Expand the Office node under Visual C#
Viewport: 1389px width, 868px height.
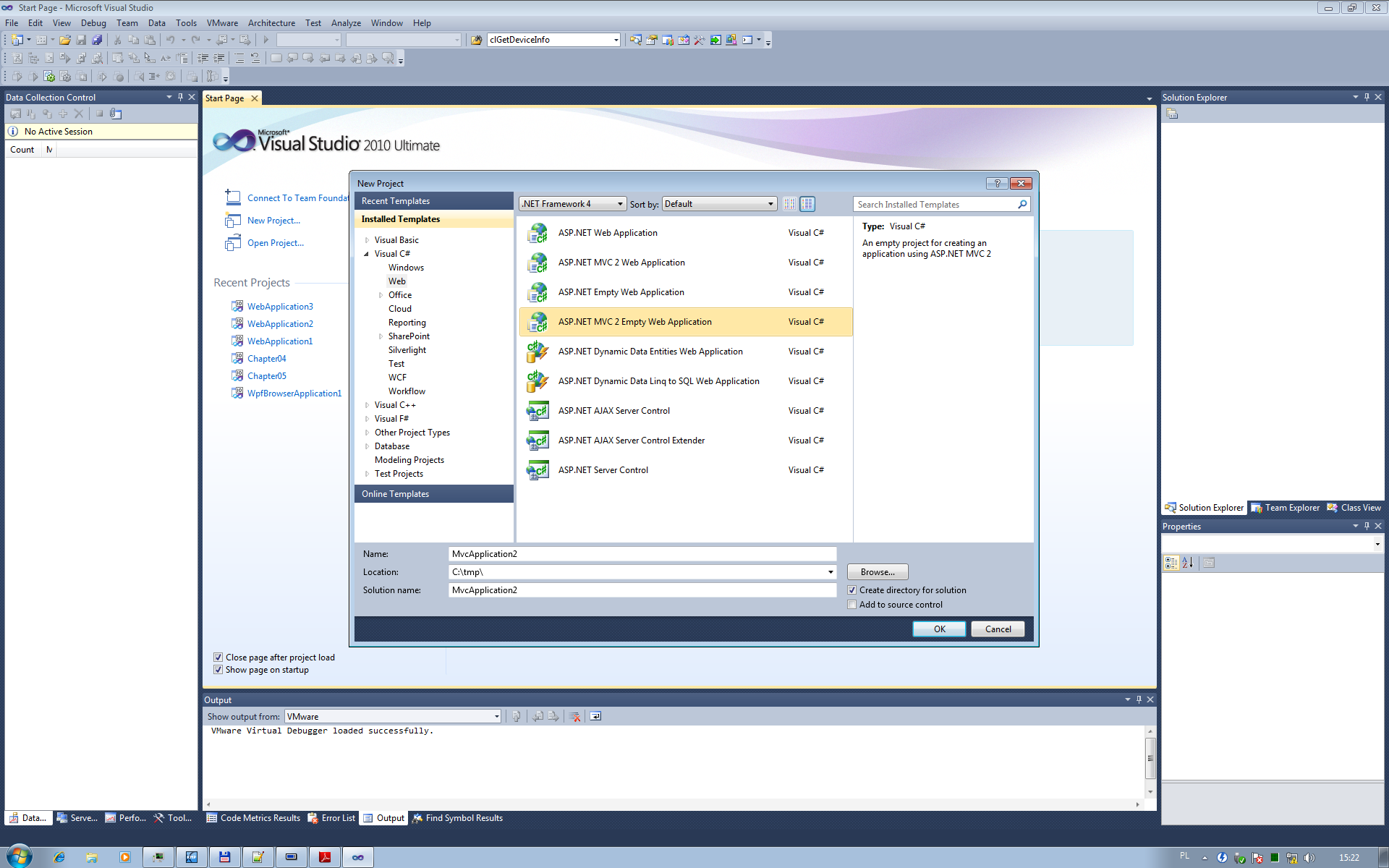point(381,295)
